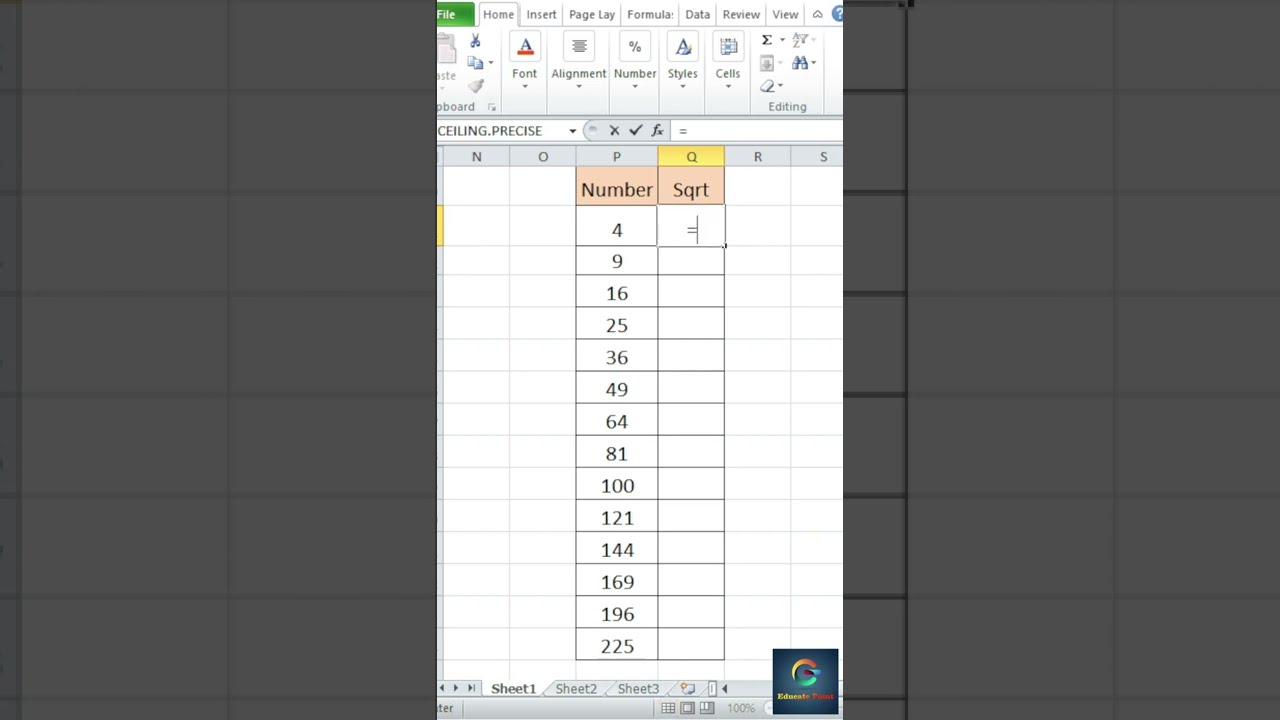
Task: Open the Cells group icon
Action: tap(728, 47)
